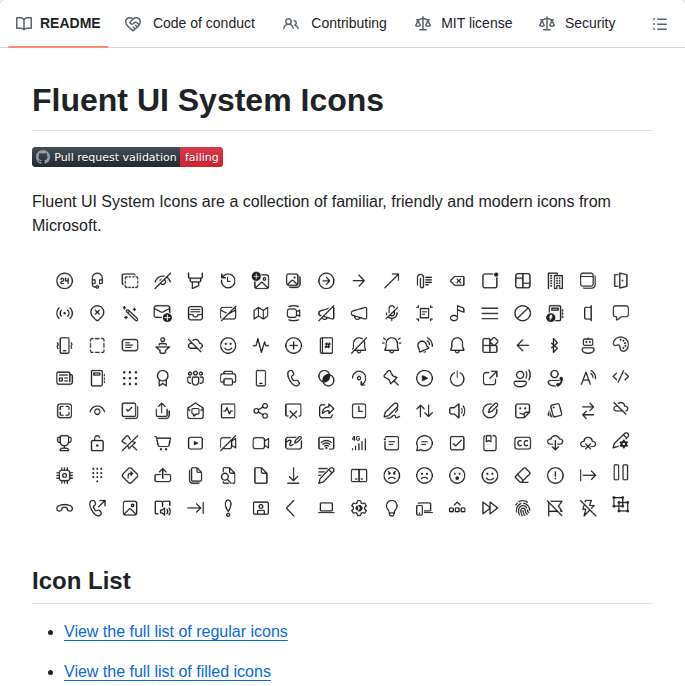Click the Pull request validation failing badge
This screenshot has width=685, height=686.
click(127, 157)
